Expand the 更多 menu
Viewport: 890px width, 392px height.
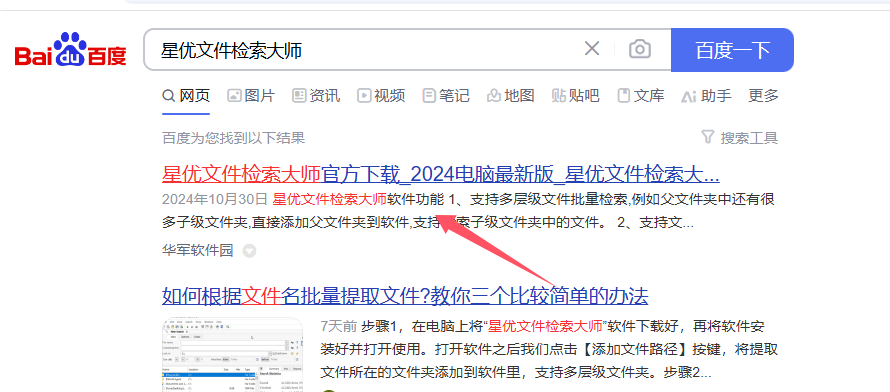(x=763, y=96)
